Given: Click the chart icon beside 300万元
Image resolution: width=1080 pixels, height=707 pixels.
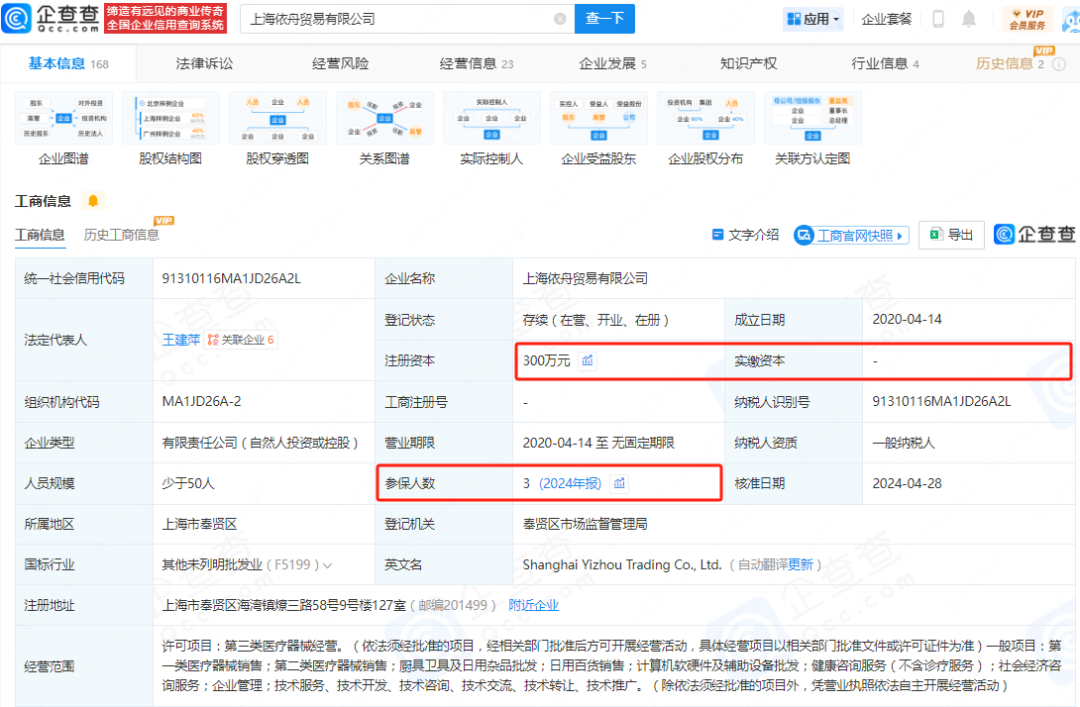Looking at the screenshot, I should [588, 361].
